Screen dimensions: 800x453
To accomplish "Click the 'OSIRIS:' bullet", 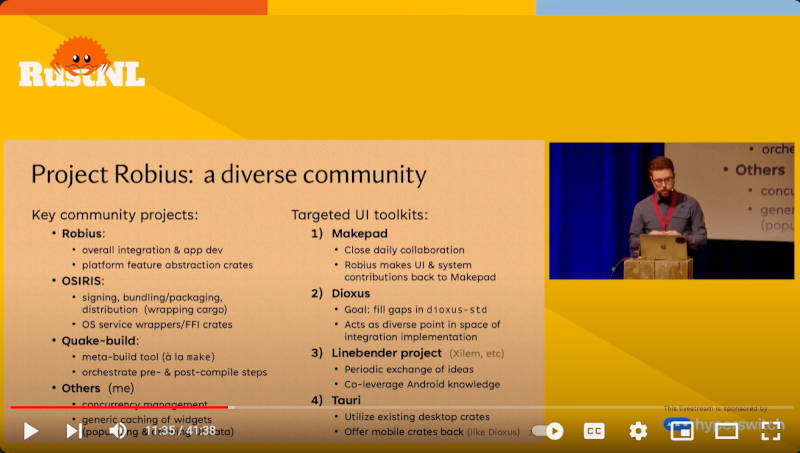I will click(83, 281).
